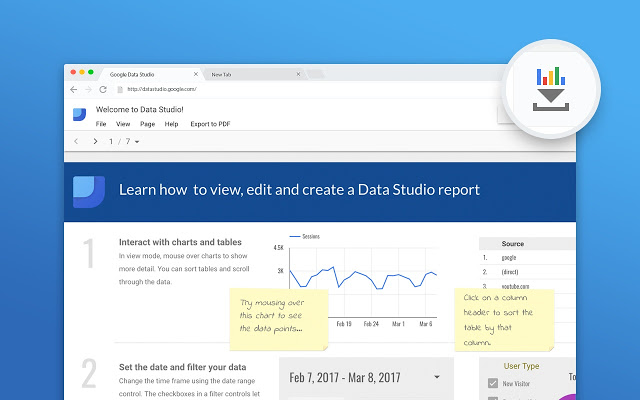The height and width of the screenshot is (400, 640).
Task: Open the Help menu
Action: [171, 124]
